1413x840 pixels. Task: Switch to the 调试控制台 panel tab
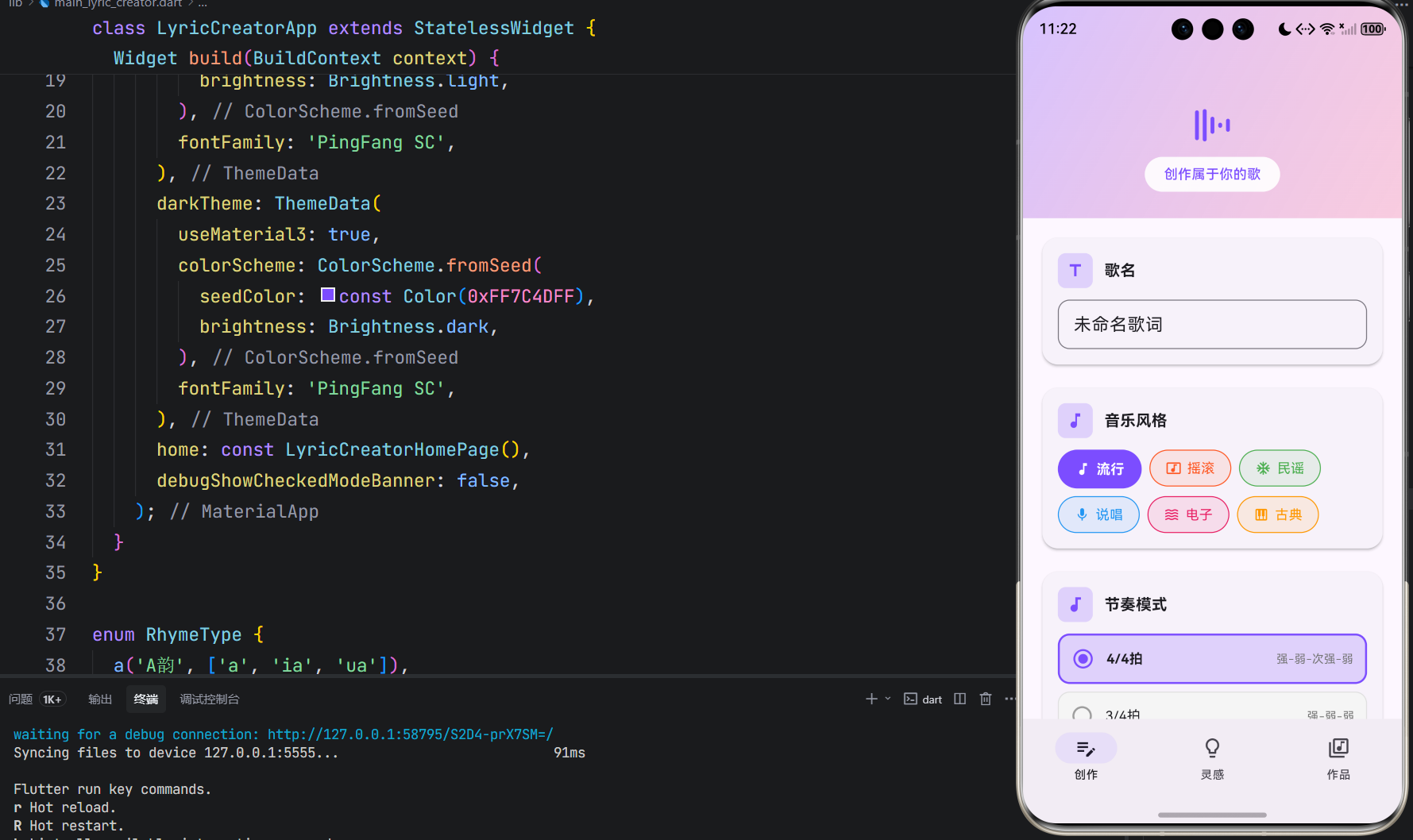point(210,699)
